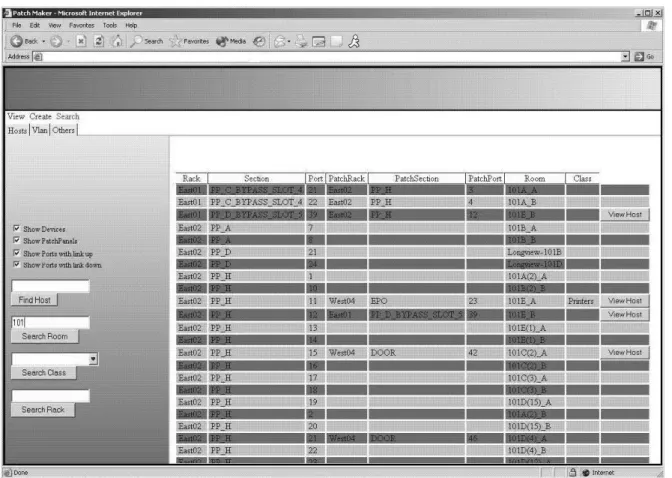Image resolution: width=672 pixels, height=478 pixels.
Task: Open the Favorites menu
Action: (x=81, y=25)
